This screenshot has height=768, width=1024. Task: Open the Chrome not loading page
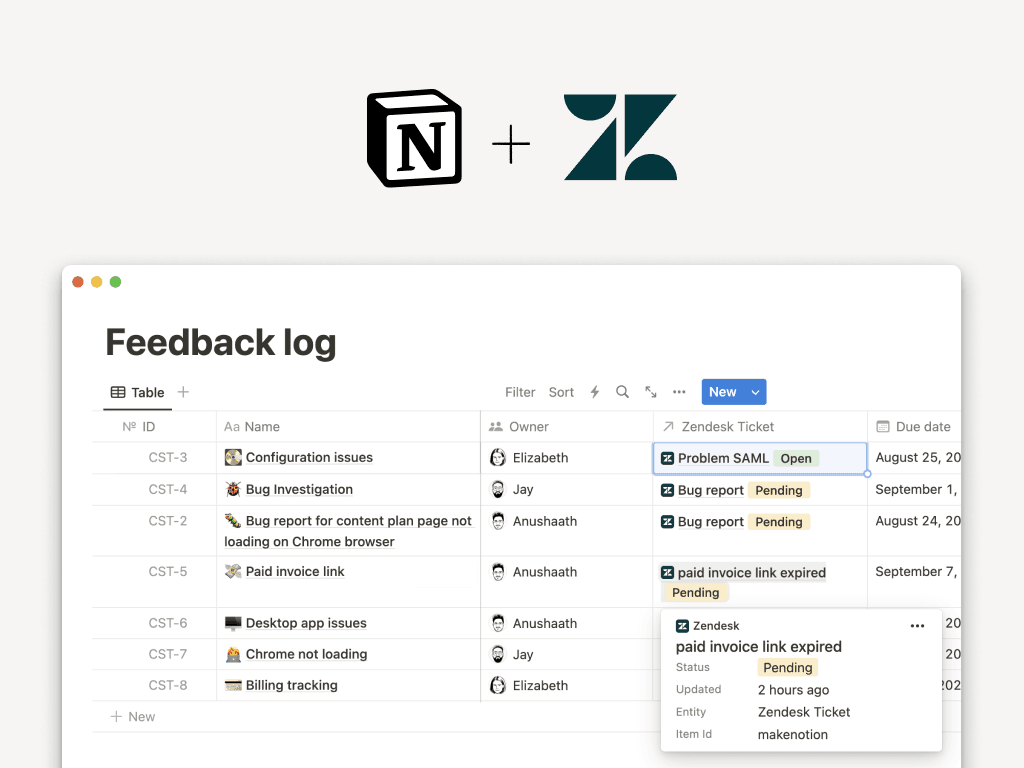pos(306,654)
